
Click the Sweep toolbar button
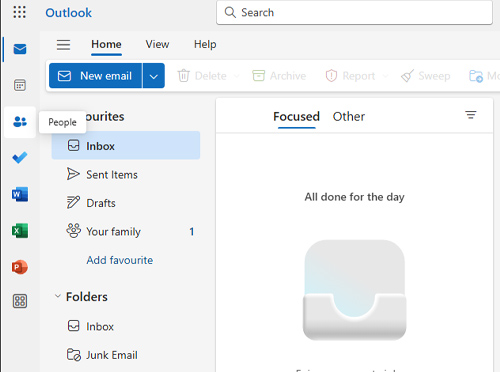coord(426,76)
